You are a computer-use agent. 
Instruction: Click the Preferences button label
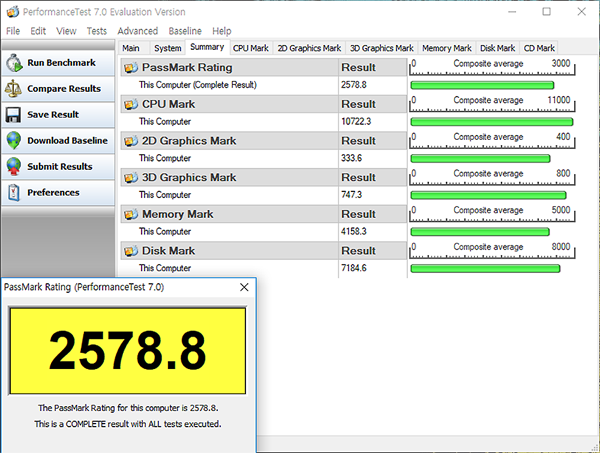[53, 193]
